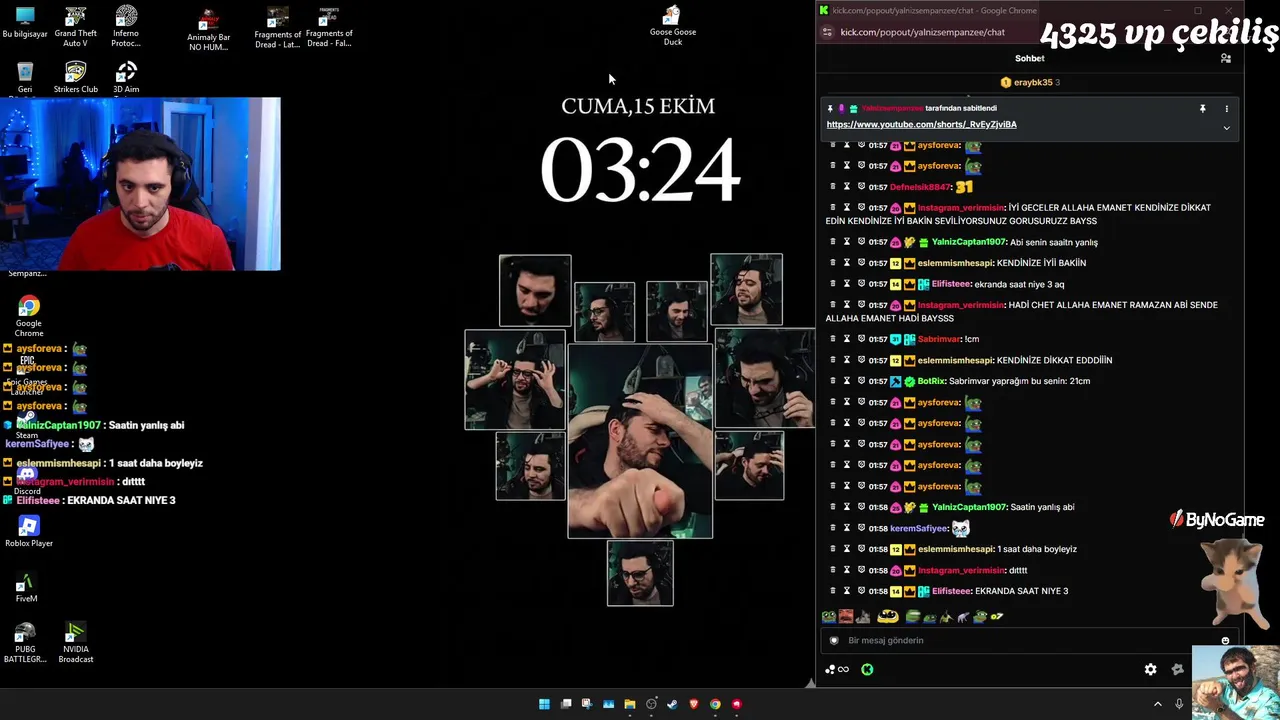The image size is (1280, 720).
Task: Select the o7 emote in quick emotes
Action: [x=996, y=617]
